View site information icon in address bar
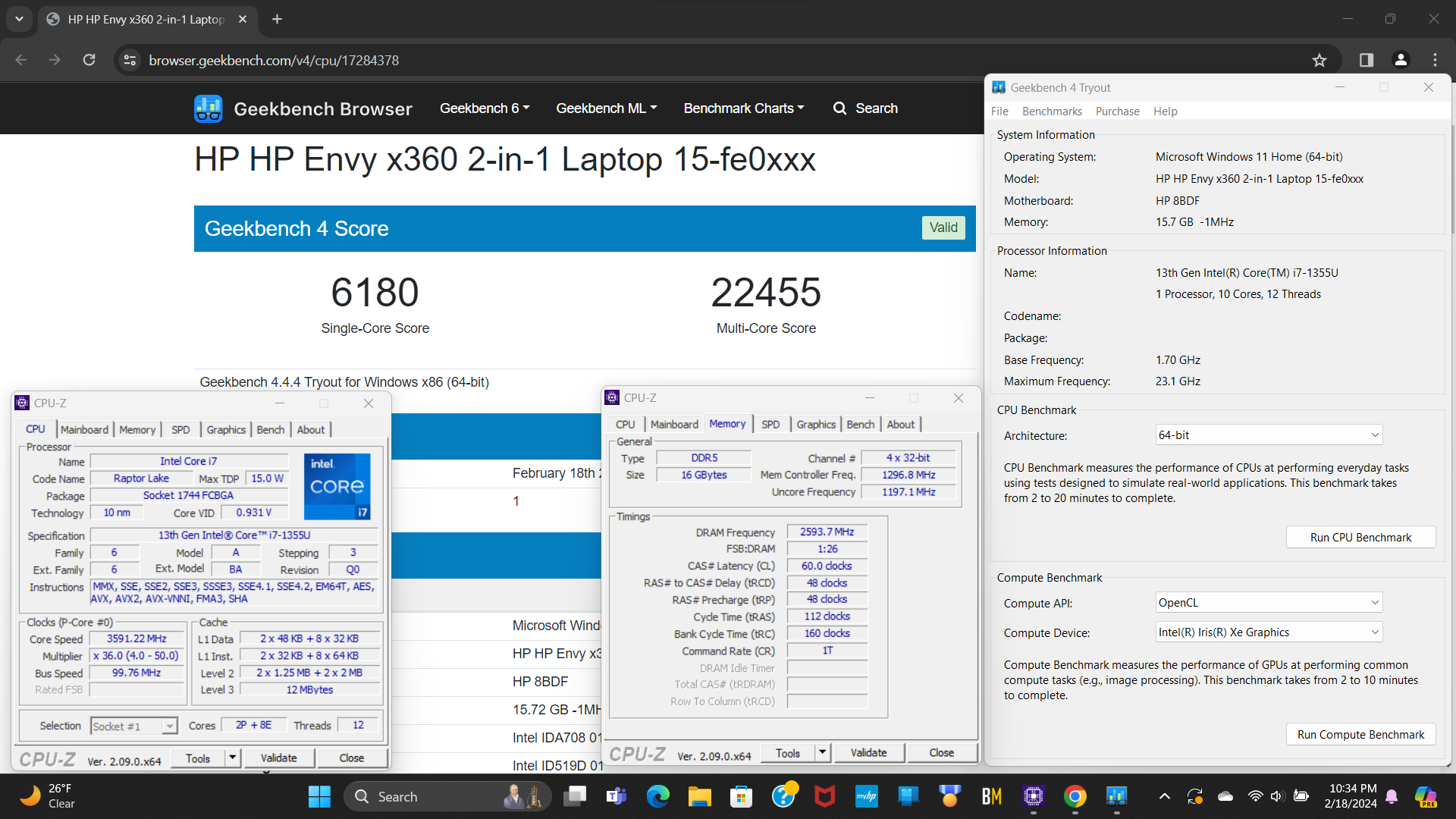1456x819 pixels. [x=130, y=60]
